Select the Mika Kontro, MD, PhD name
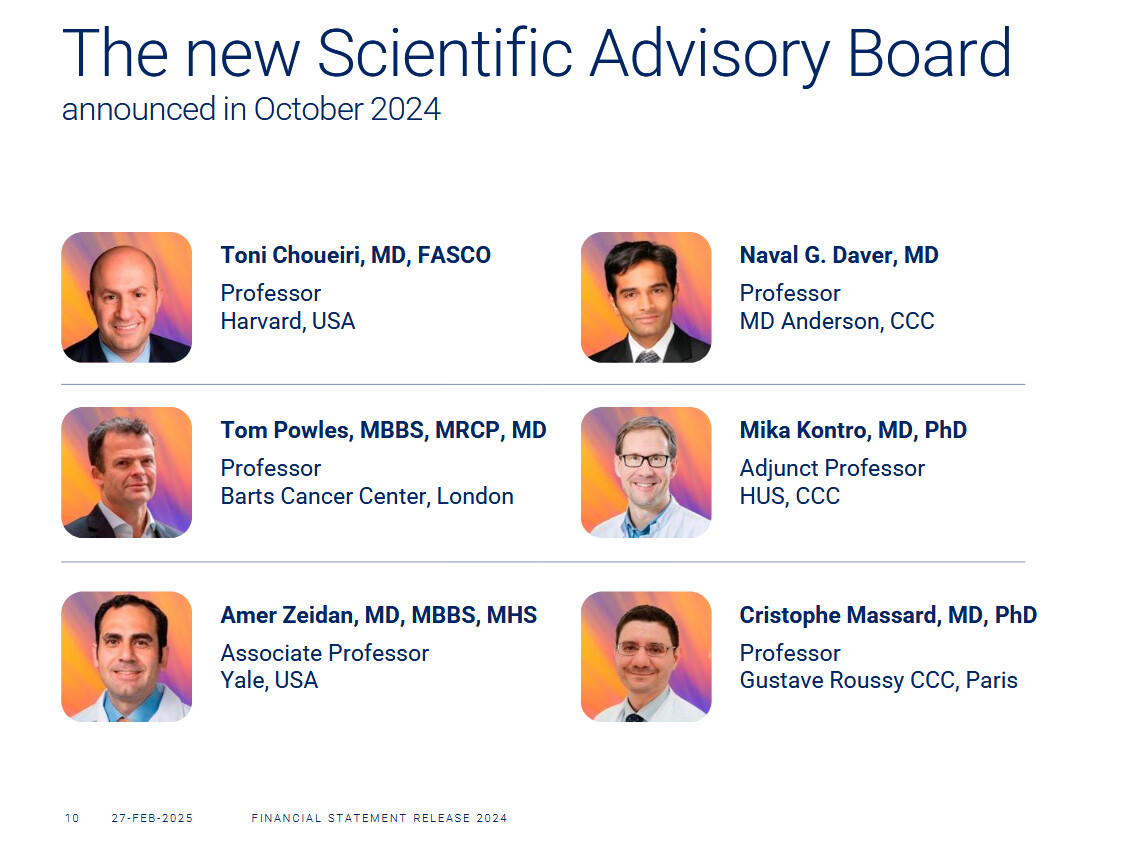This screenshot has height=853, width=1122. click(x=852, y=430)
